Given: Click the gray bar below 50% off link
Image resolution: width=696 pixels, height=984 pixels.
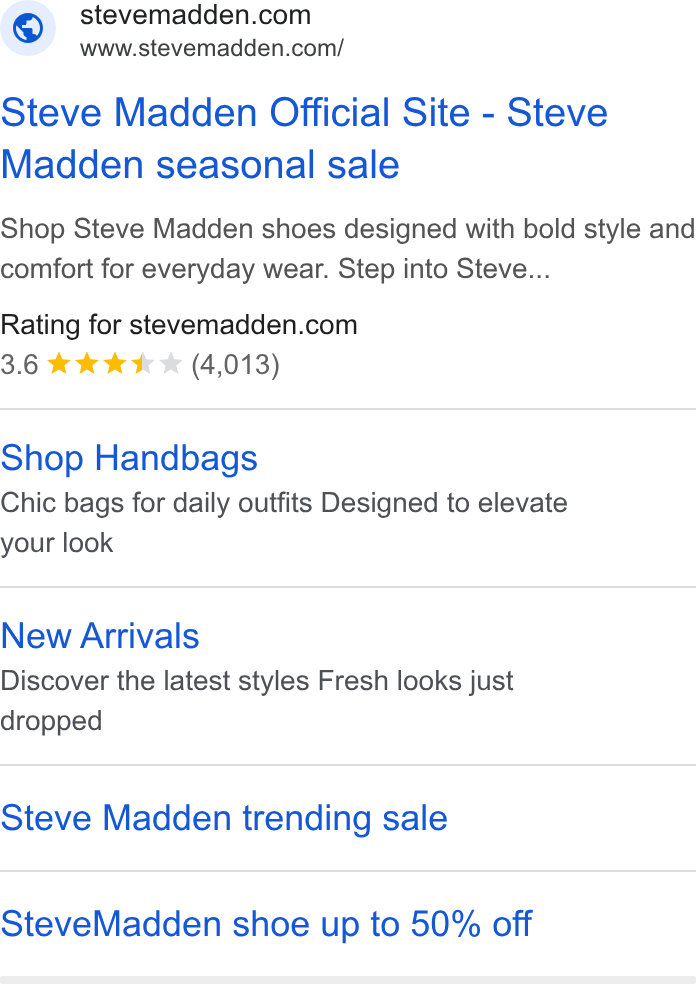Looking at the screenshot, I should (x=348, y=980).
